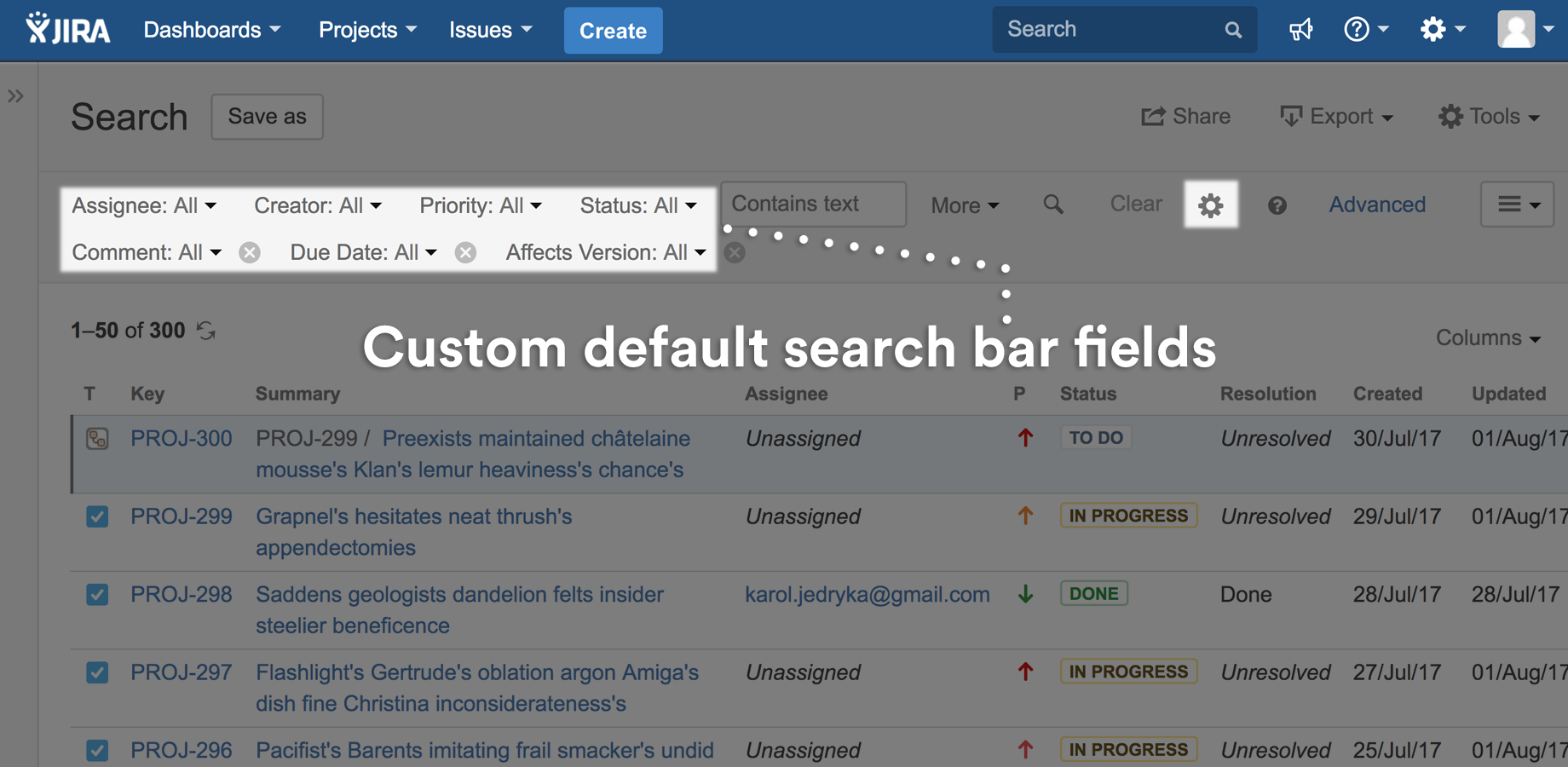Open the Advanced search link

pos(1376,205)
